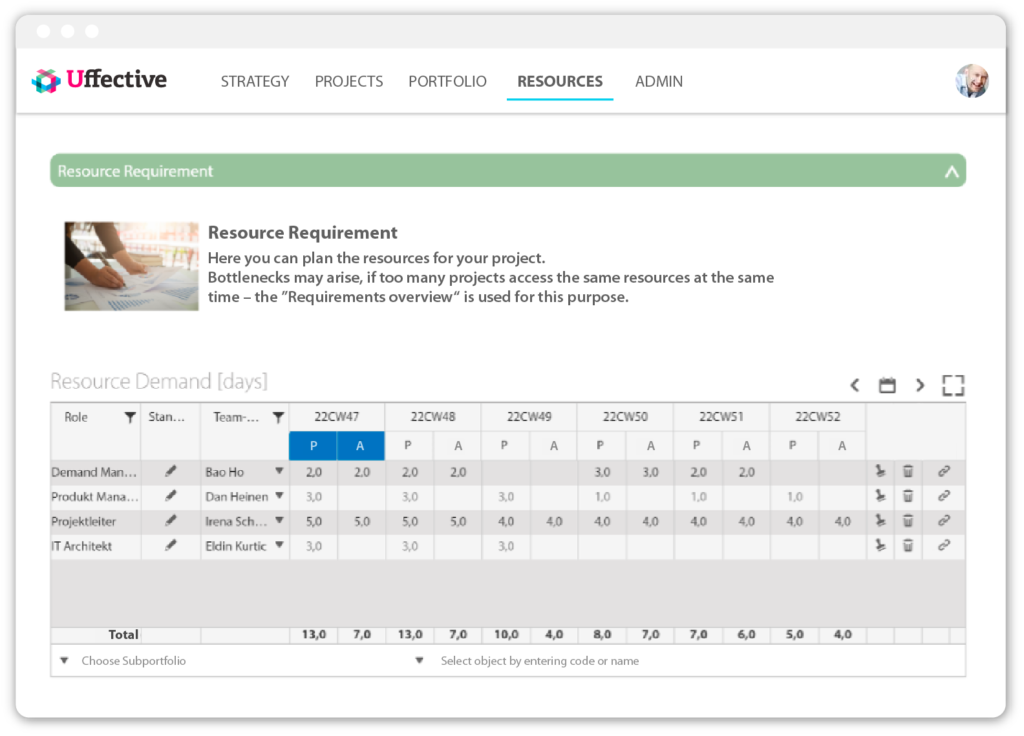Click stamp icon in Demand Manager row
Screen dimensions: 1024x736
(x=880, y=471)
